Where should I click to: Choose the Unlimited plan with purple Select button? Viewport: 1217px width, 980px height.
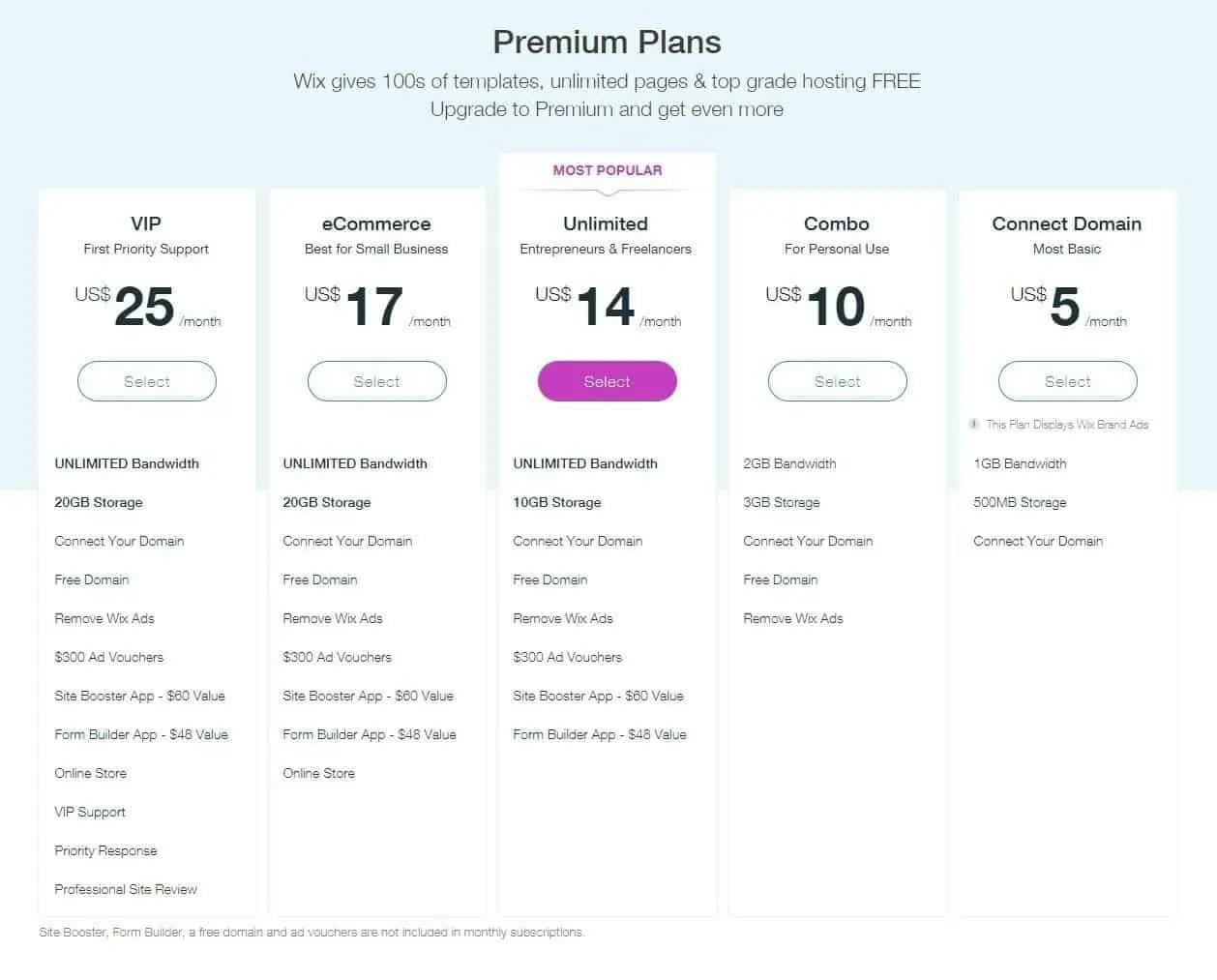pyautogui.click(x=607, y=381)
